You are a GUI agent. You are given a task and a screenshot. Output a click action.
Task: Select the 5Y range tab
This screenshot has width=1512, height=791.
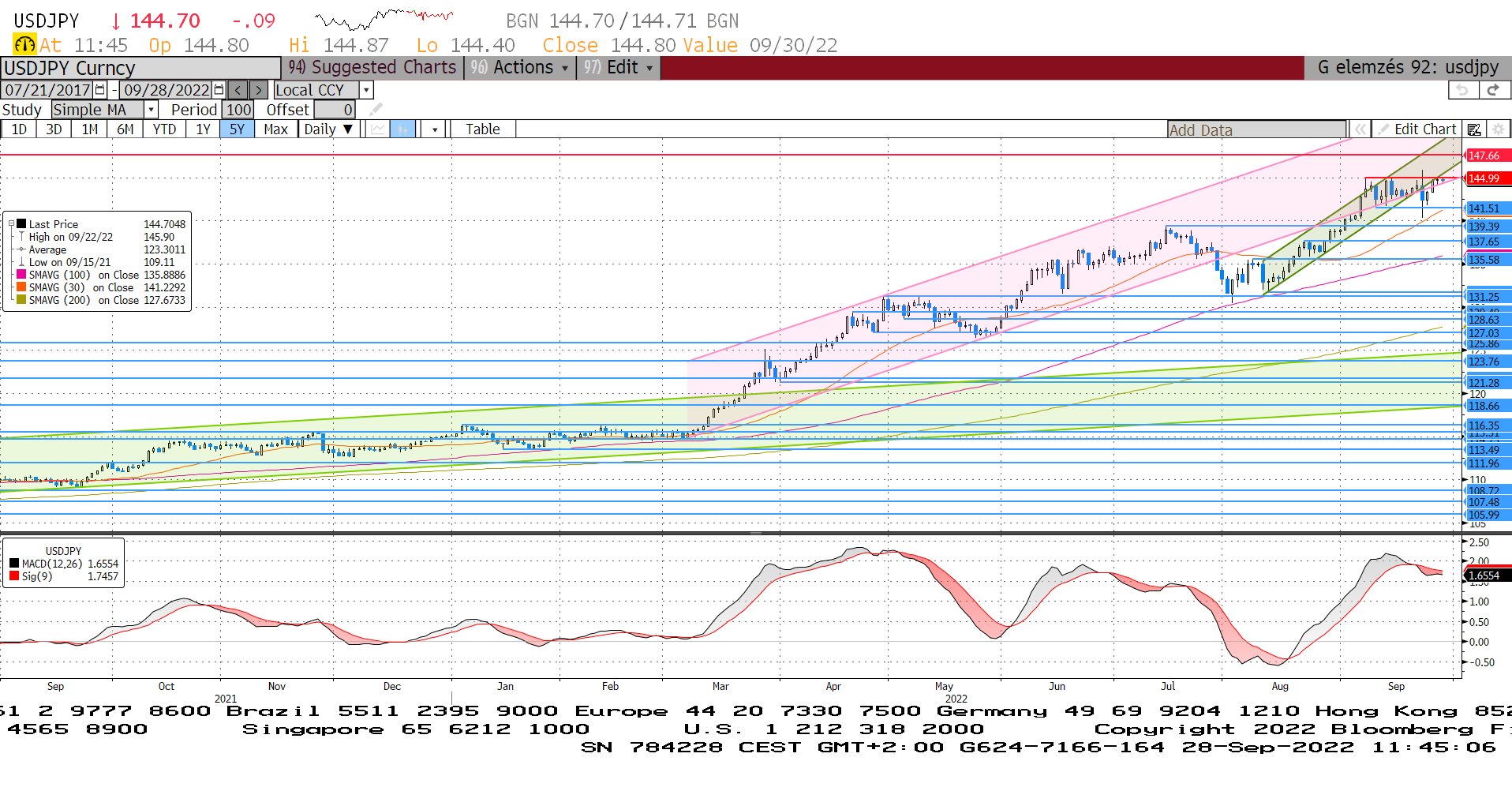pyautogui.click(x=238, y=129)
